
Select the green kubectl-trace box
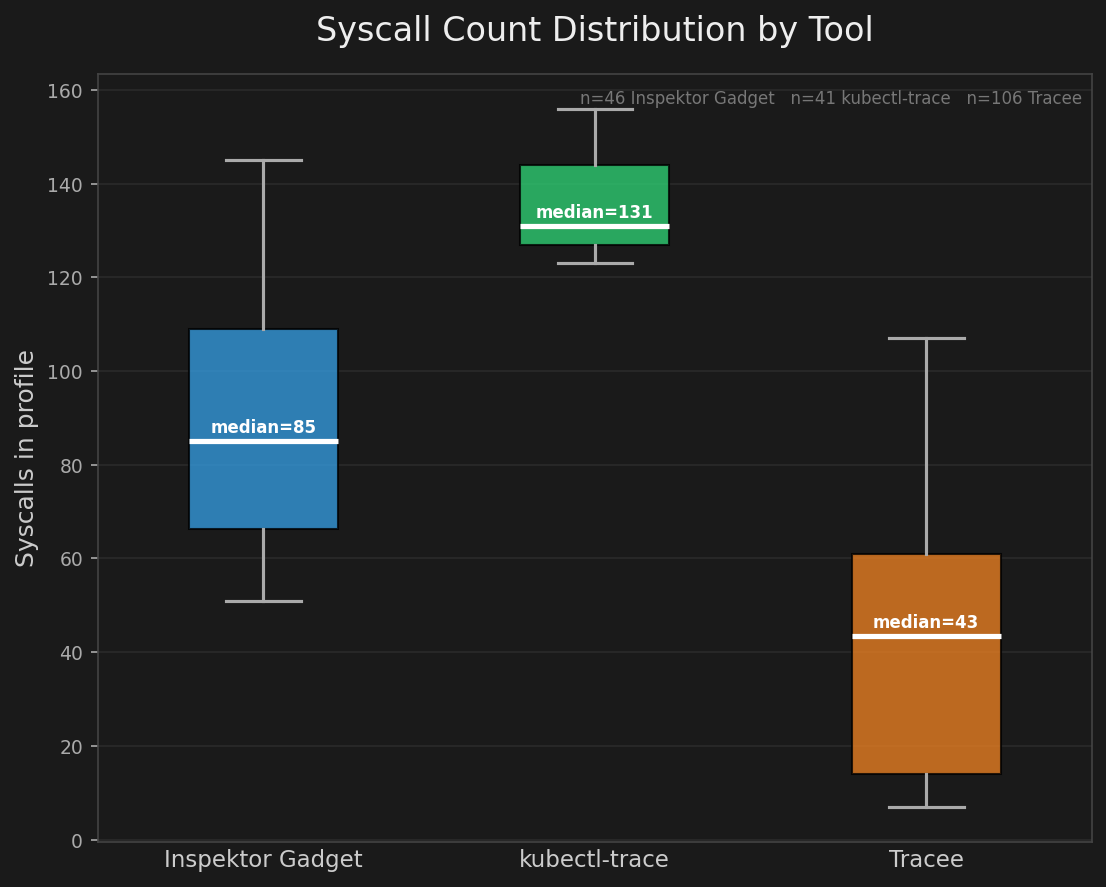click(x=595, y=205)
